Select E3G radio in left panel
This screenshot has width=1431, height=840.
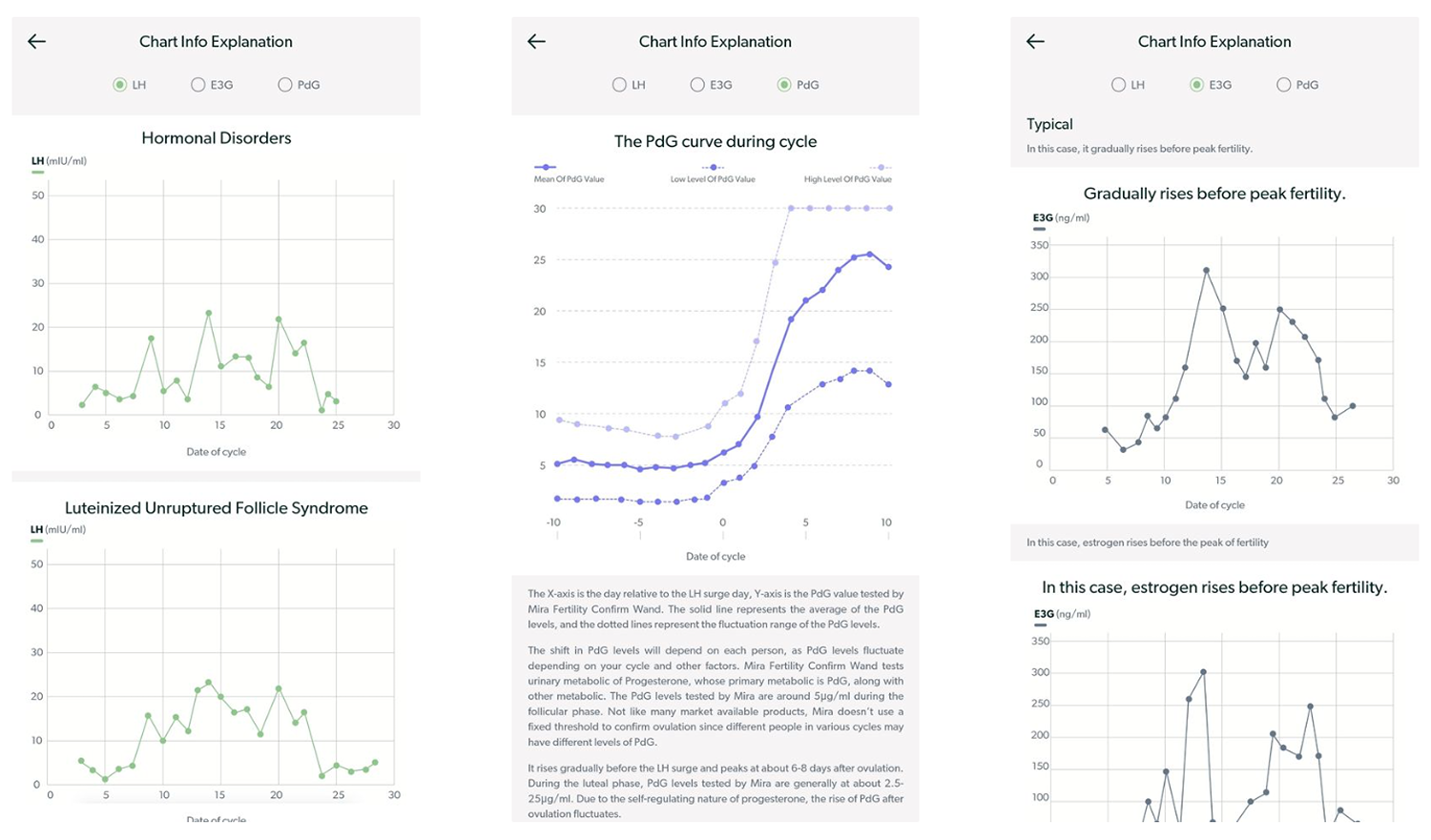197,85
